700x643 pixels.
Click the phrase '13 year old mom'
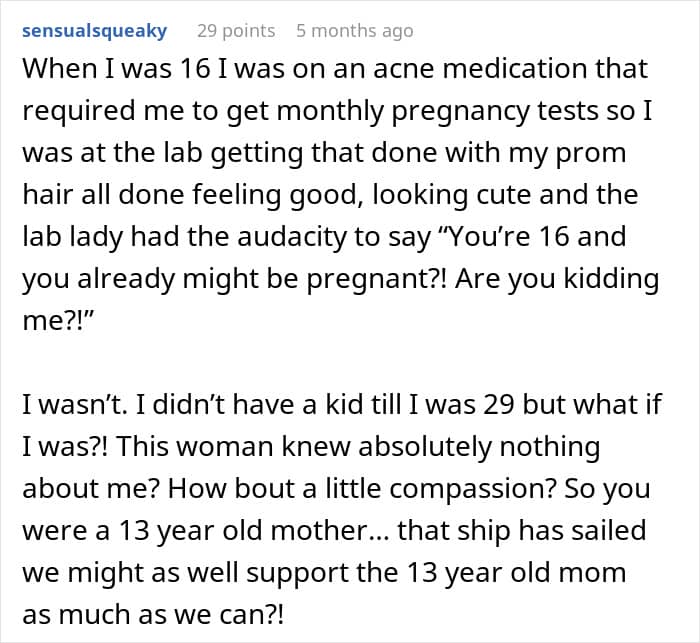pos(517,572)
